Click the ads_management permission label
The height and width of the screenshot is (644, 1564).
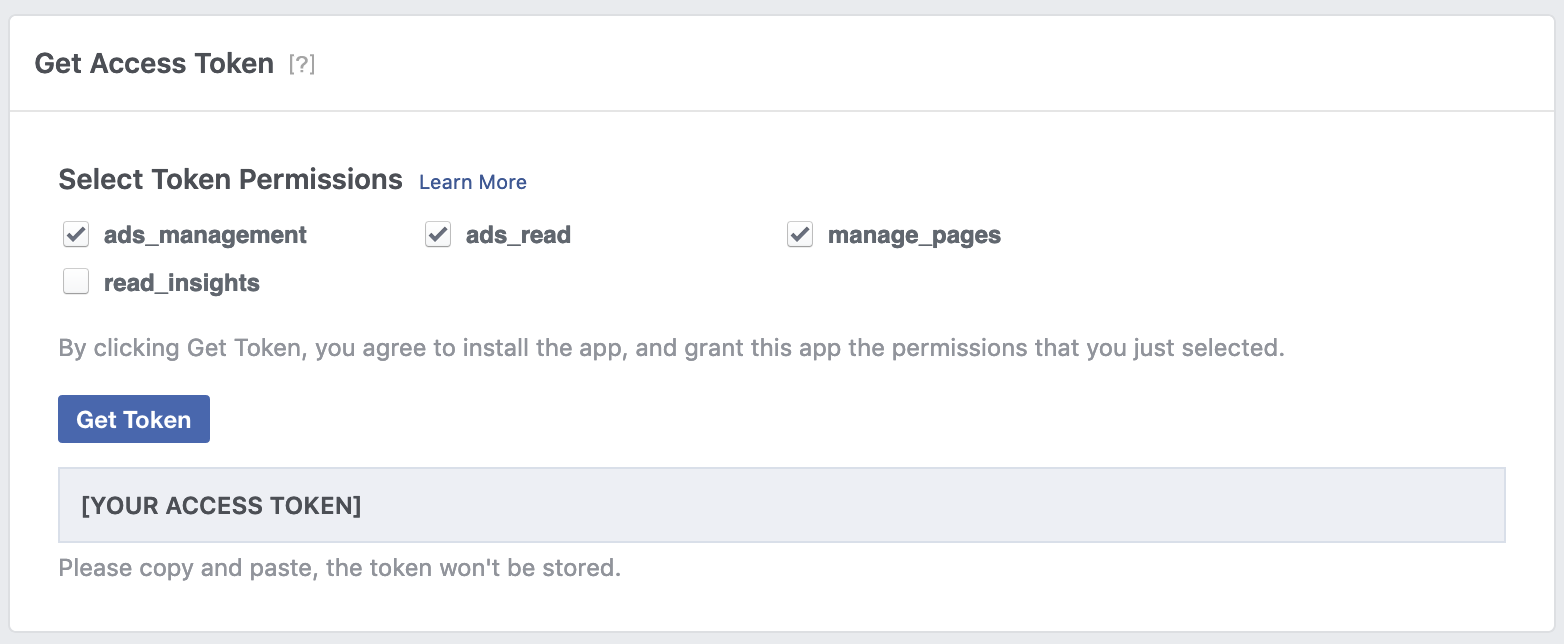tap(204, 234)
